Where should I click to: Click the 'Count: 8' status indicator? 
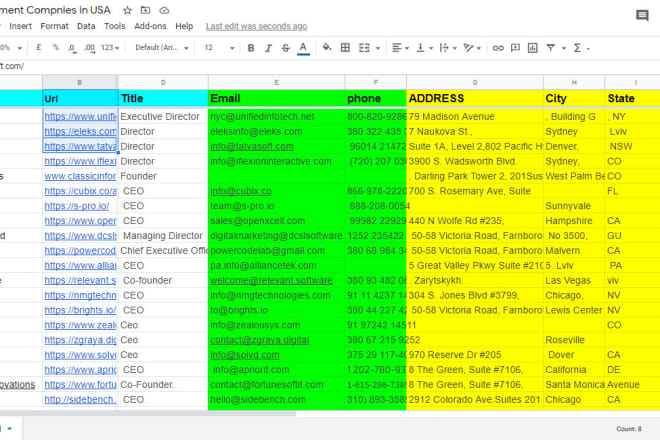click(x=629, y=429)
